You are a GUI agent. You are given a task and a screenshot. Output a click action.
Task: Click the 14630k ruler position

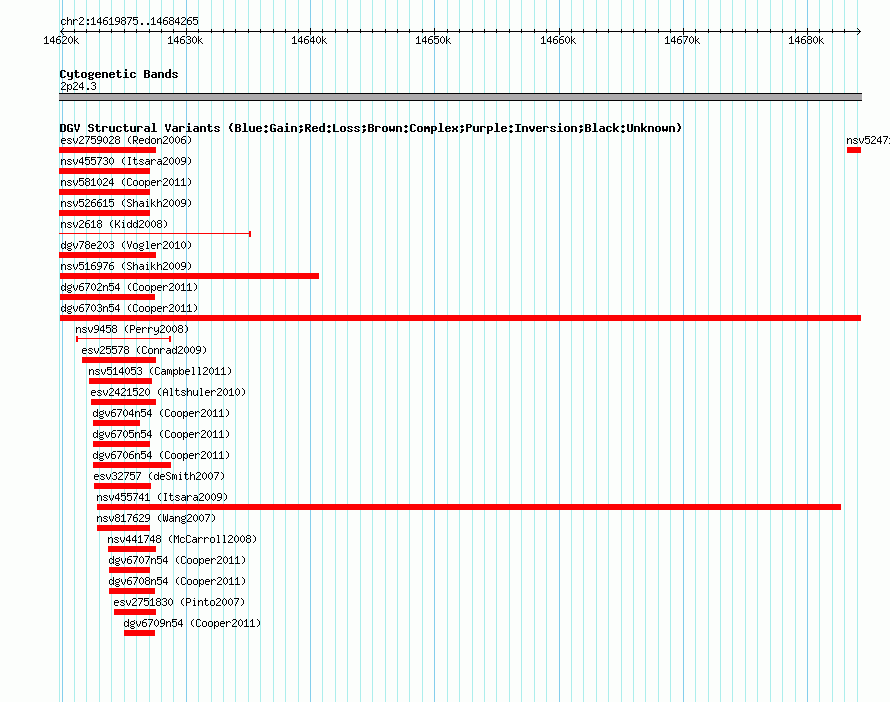tap(185, 40)
